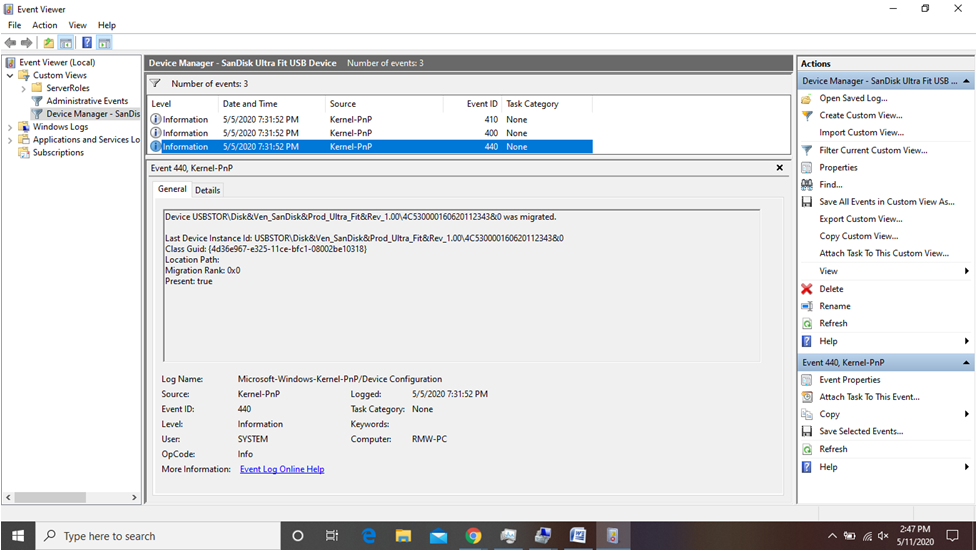Click the Show/Hide Action Pane toolbar icon
977x551 pixels.
click(x=104, y=43)
